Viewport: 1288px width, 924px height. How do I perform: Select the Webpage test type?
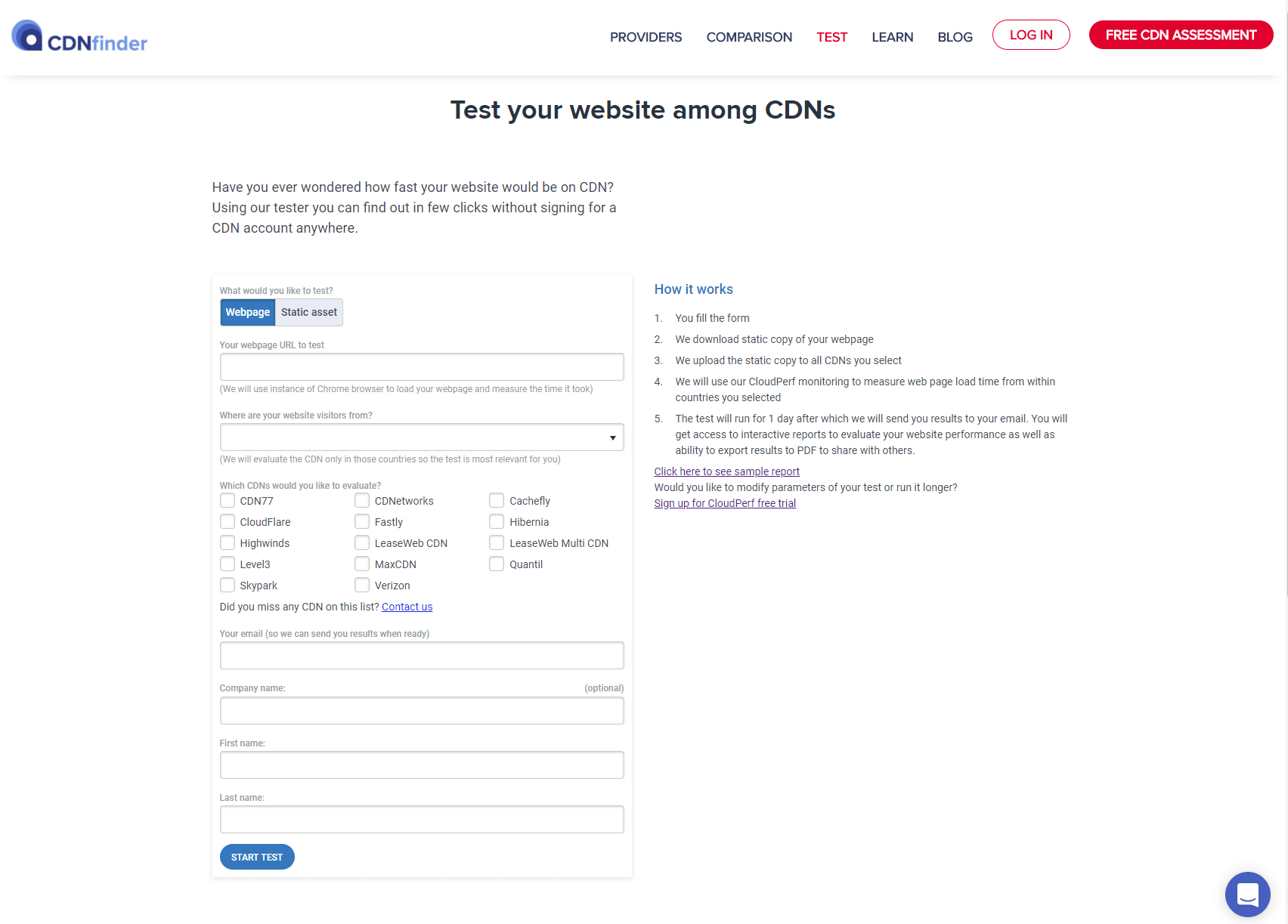(248, 313)
